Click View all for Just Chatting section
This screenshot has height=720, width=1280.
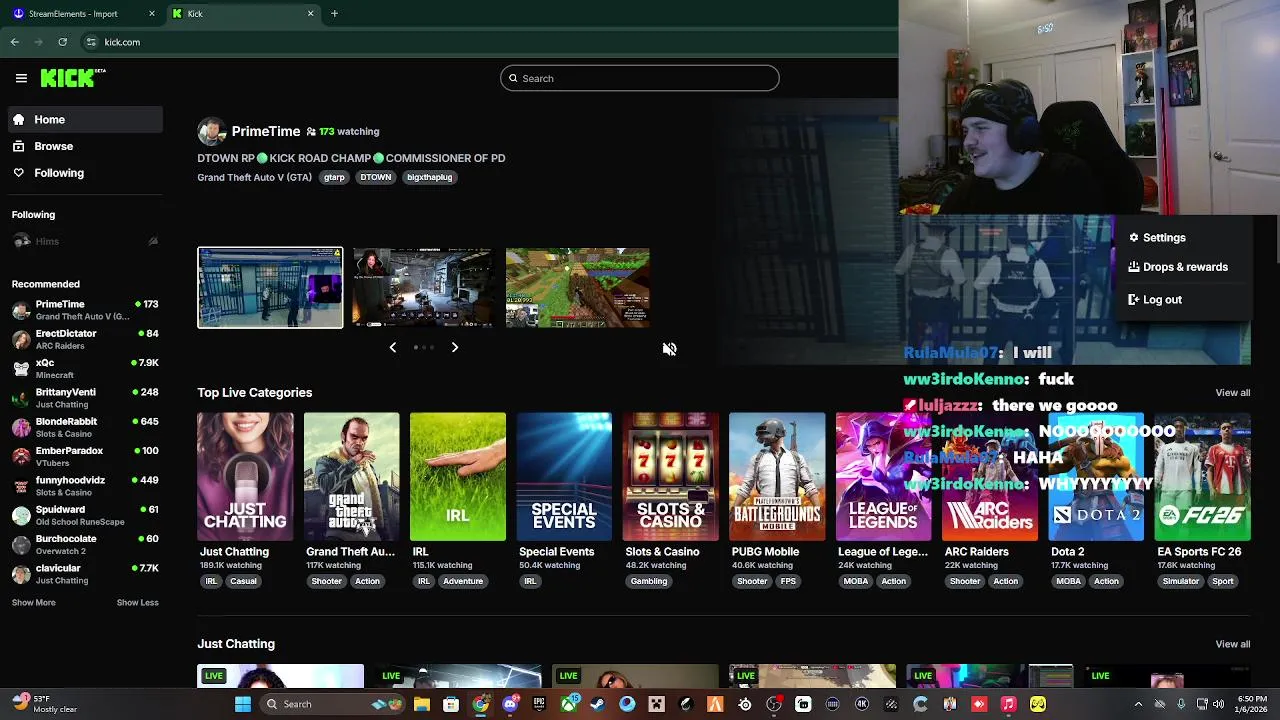click(1232, 644)
